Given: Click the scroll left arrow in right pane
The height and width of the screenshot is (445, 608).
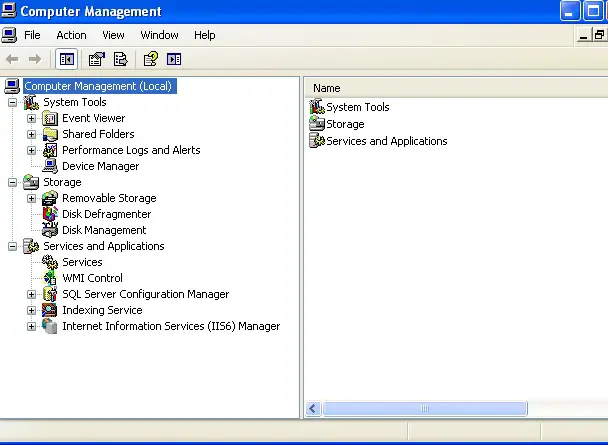Looking at the screenshot, I should click(313, 408).
